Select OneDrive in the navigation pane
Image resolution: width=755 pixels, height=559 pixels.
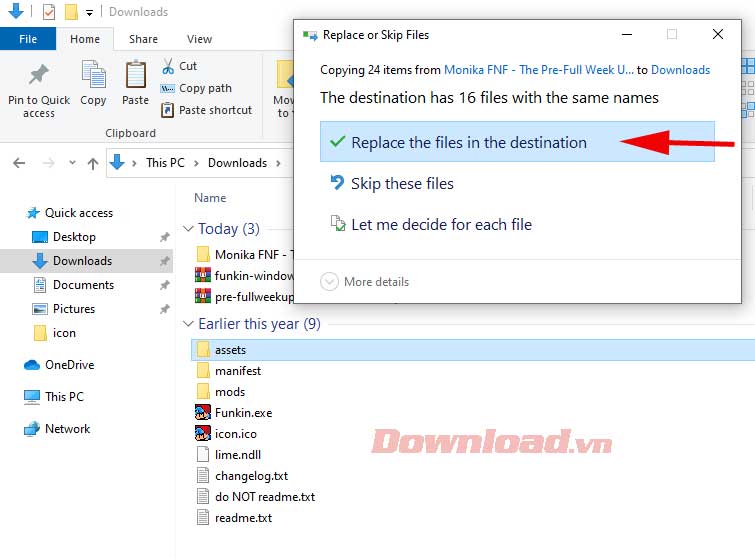pyautogui.click(x=69, y=365)
